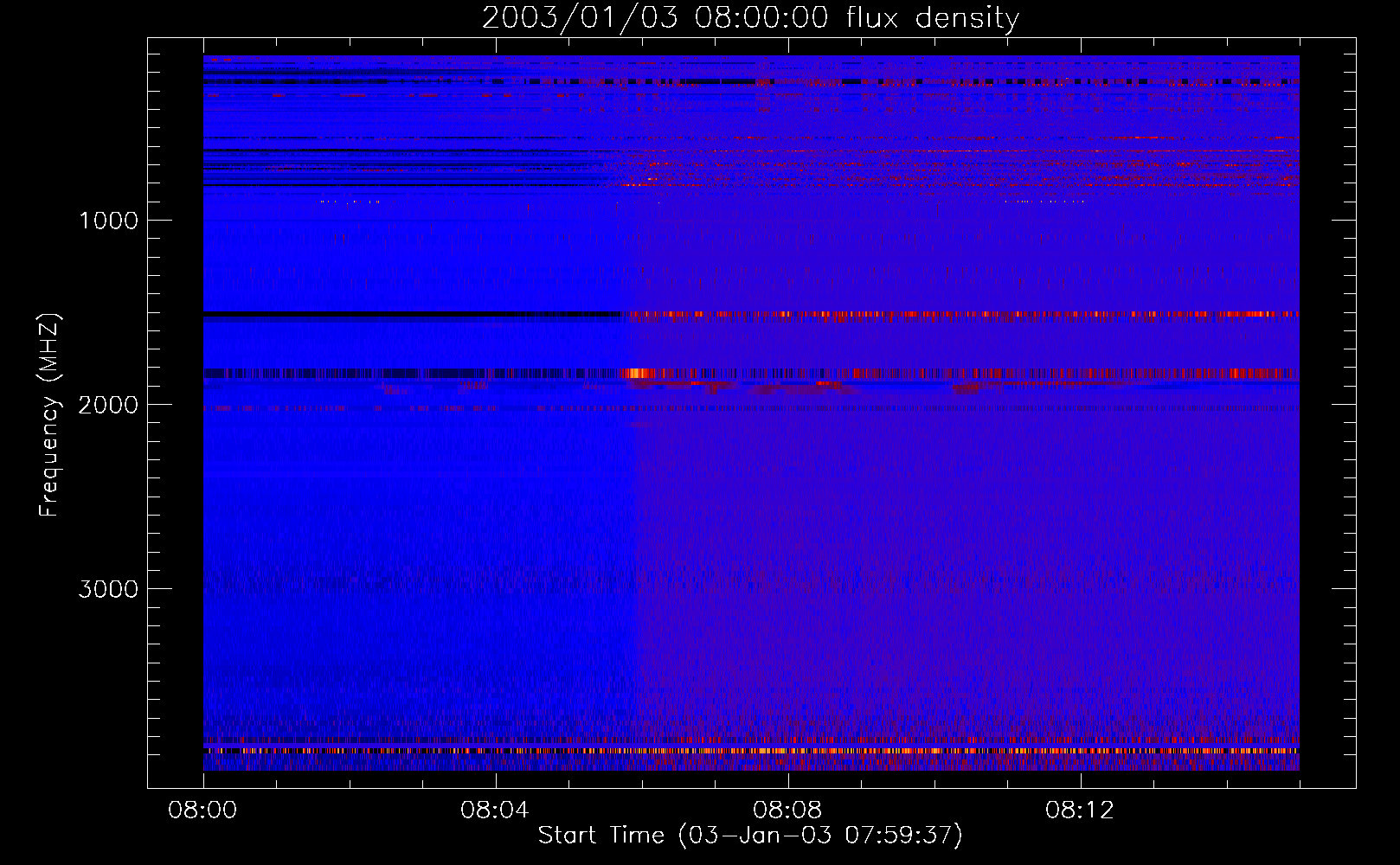Click the 08:00 time tick label
Viewport: 1400px width, 865px height.
(202, 811)
